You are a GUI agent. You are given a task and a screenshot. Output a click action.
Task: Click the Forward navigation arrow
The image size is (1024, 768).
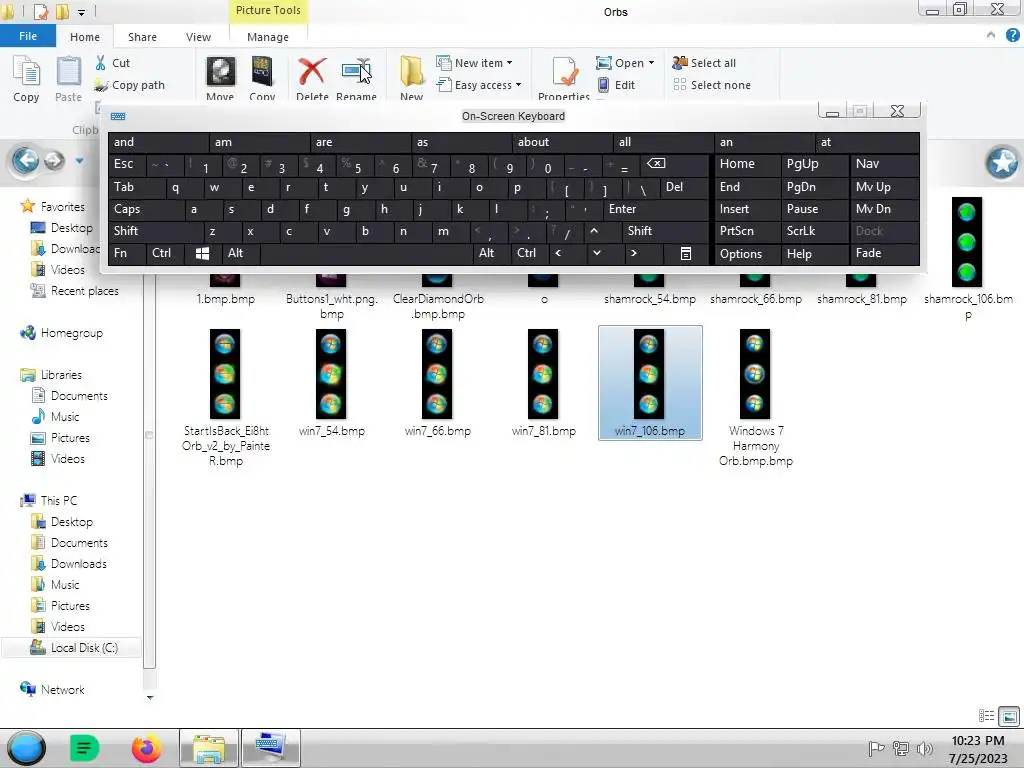tap(54, 160)
